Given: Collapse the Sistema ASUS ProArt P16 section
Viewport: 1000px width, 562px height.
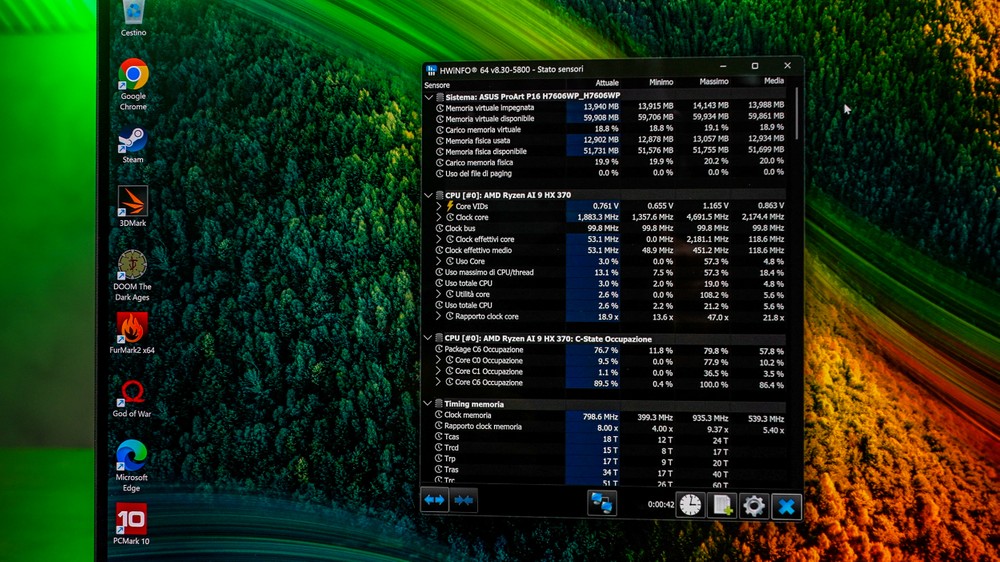Looking at the screenshot, I should [x=429, y=98].
